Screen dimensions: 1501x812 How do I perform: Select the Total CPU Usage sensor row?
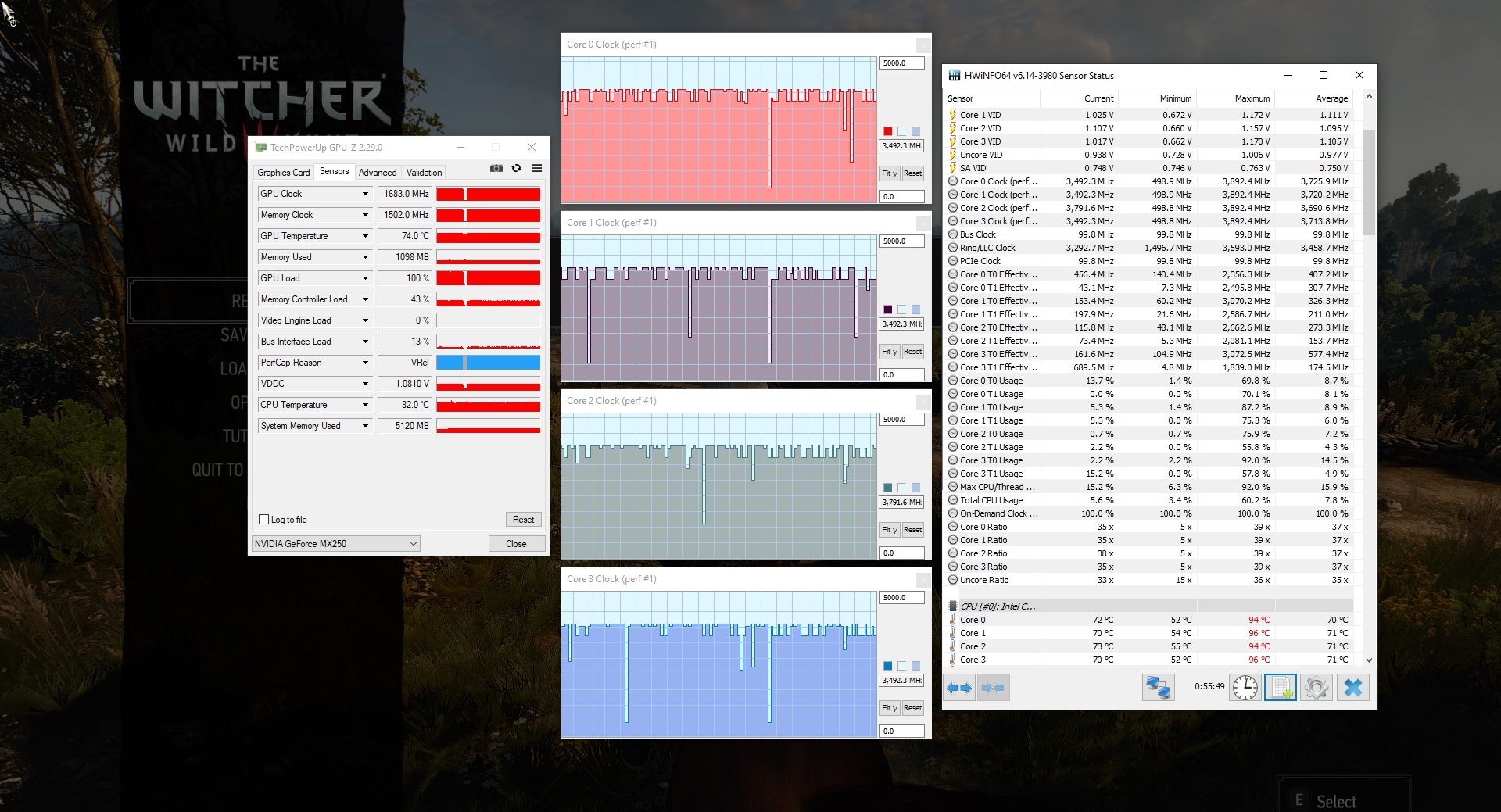[1148, 500]
